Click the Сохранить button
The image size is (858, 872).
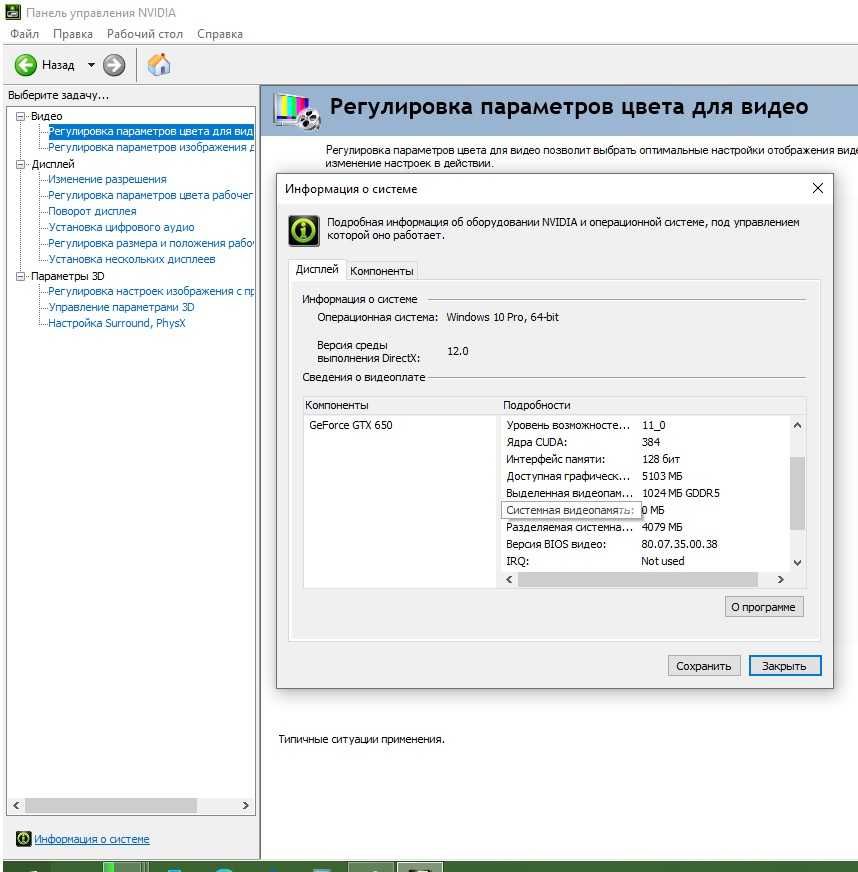tap(703, 666)
